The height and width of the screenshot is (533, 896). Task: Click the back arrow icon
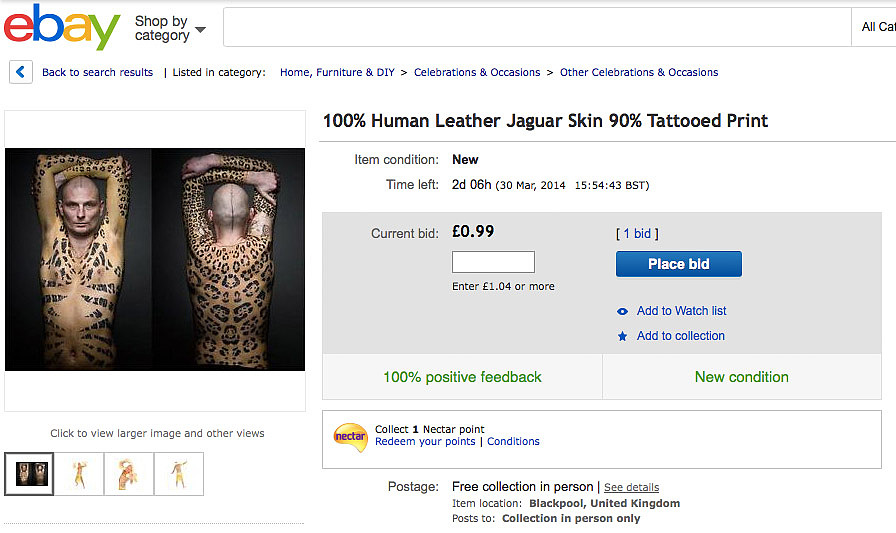pos(21,72)
